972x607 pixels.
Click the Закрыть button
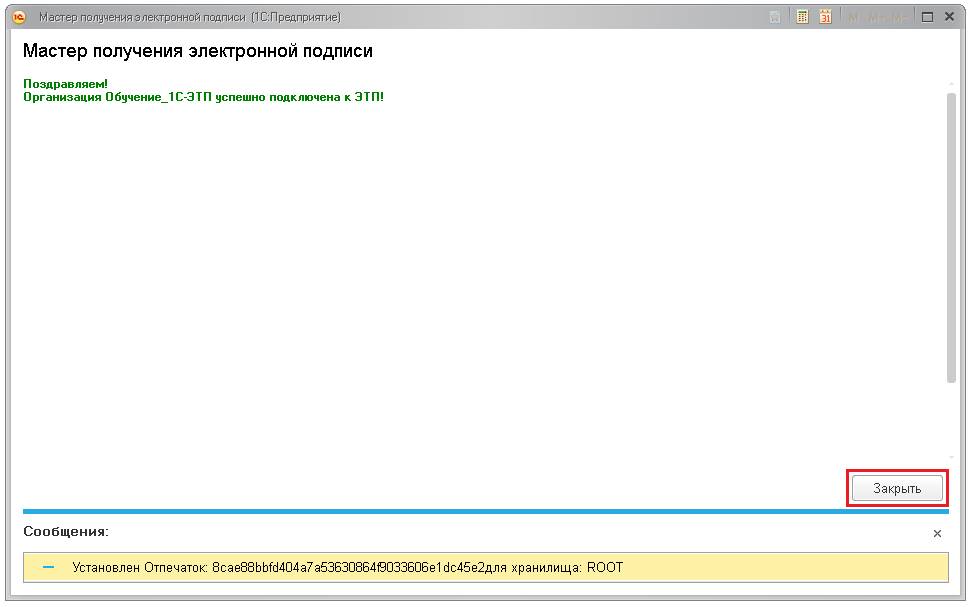[x=897, y=489]
